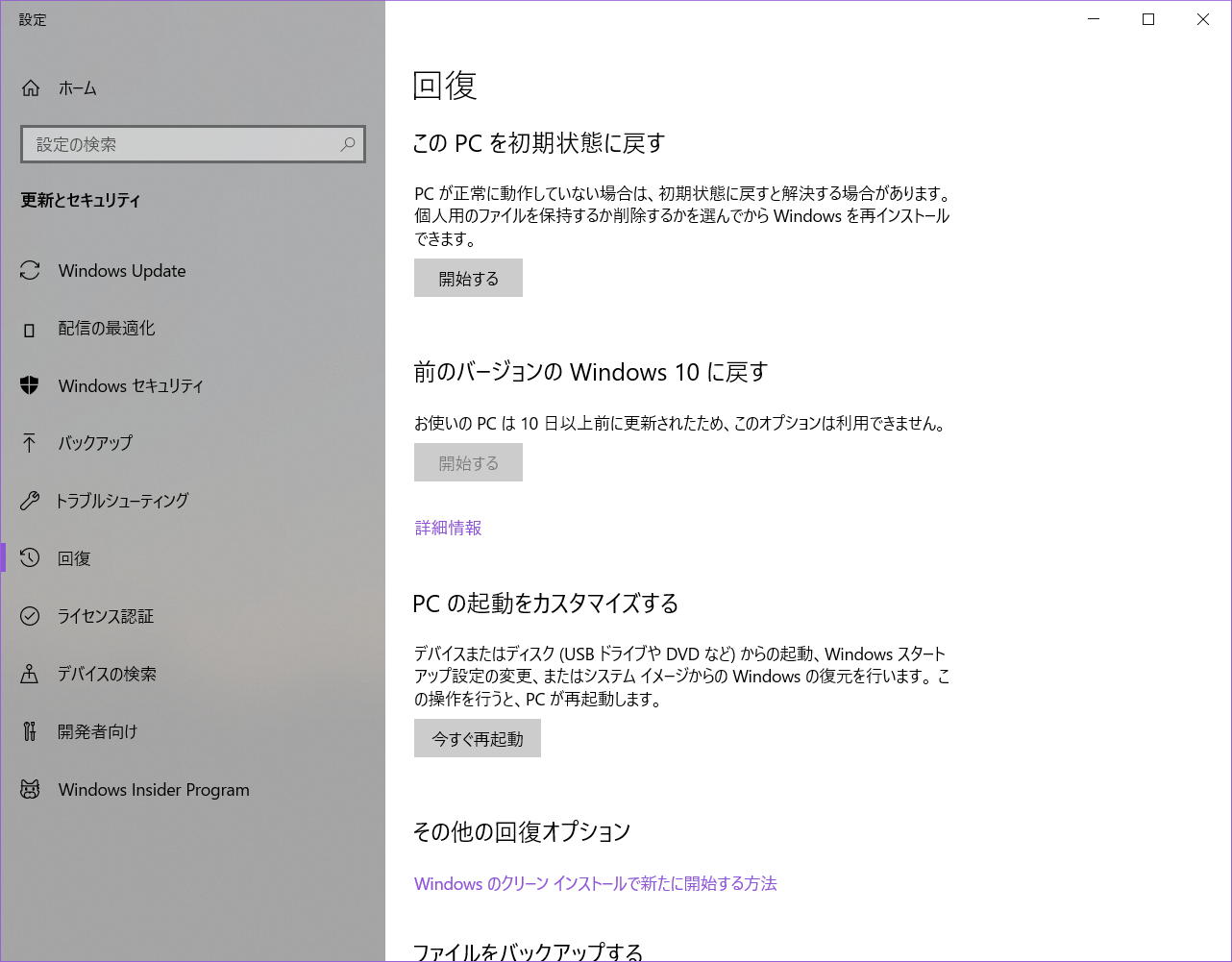Select 回復 in the sidebar
Image resolution: width=1232 pixels, height=962 pixels.
192,558
